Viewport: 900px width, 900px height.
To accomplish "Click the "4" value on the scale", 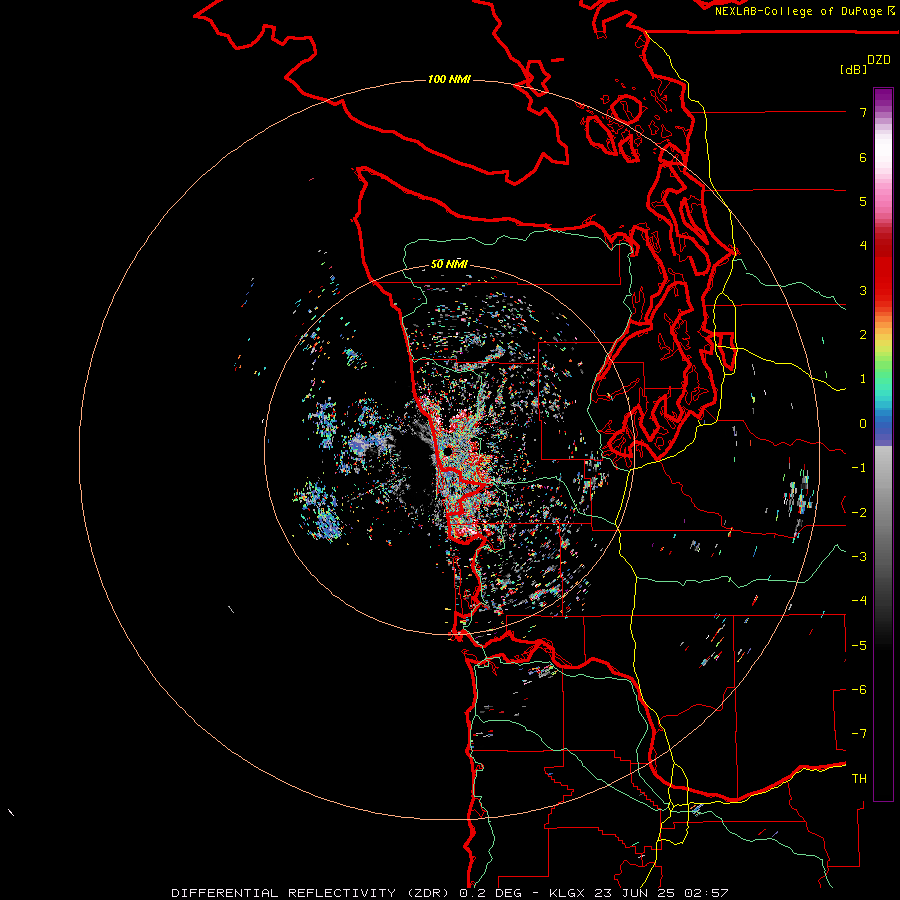I will [863, 246].
